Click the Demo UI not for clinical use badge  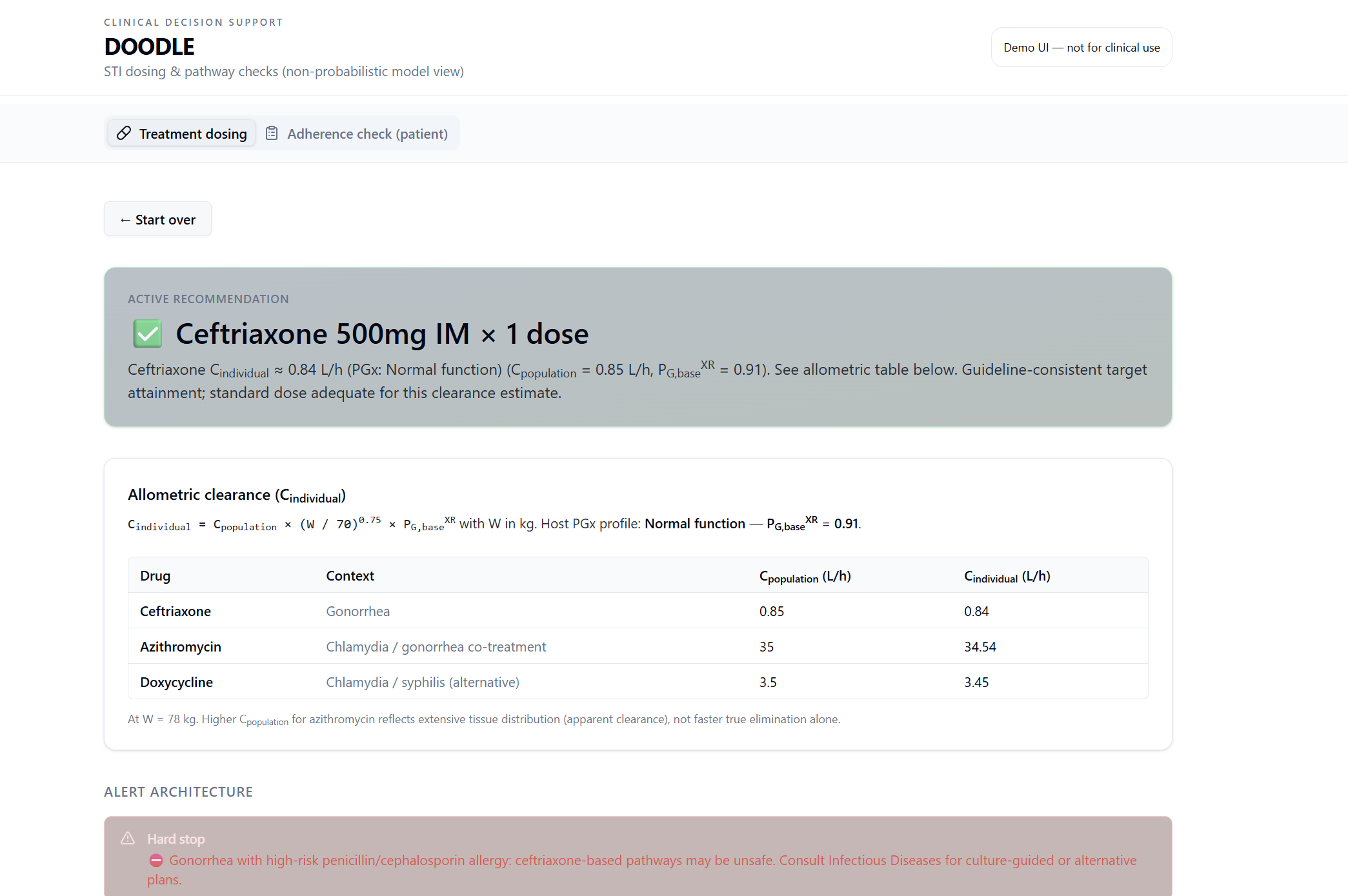[1081, 47]
